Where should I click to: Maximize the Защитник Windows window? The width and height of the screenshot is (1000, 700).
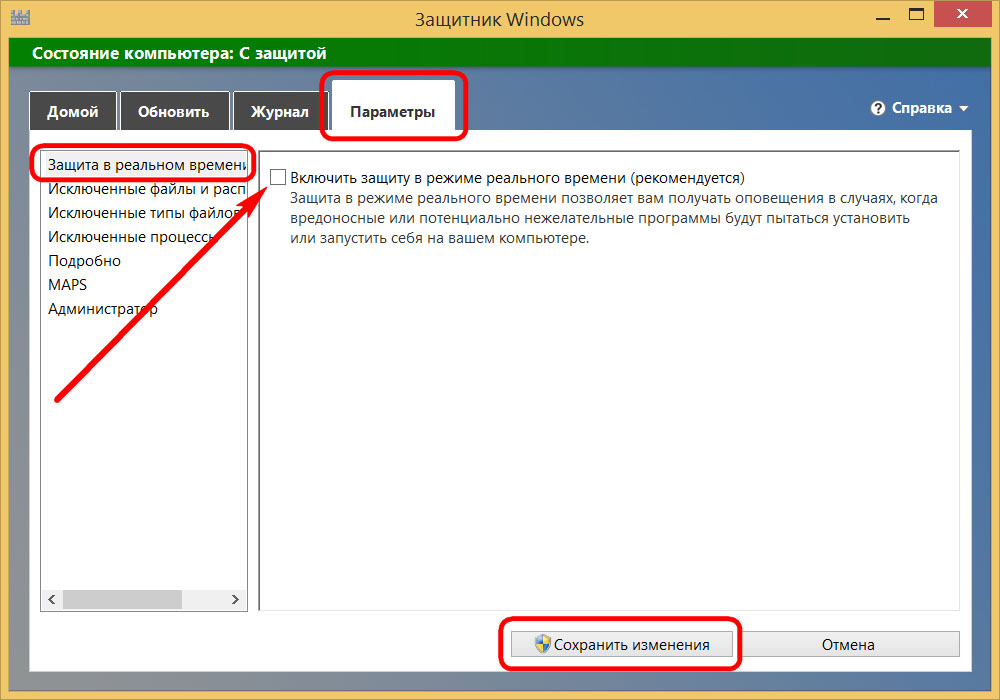916,14
